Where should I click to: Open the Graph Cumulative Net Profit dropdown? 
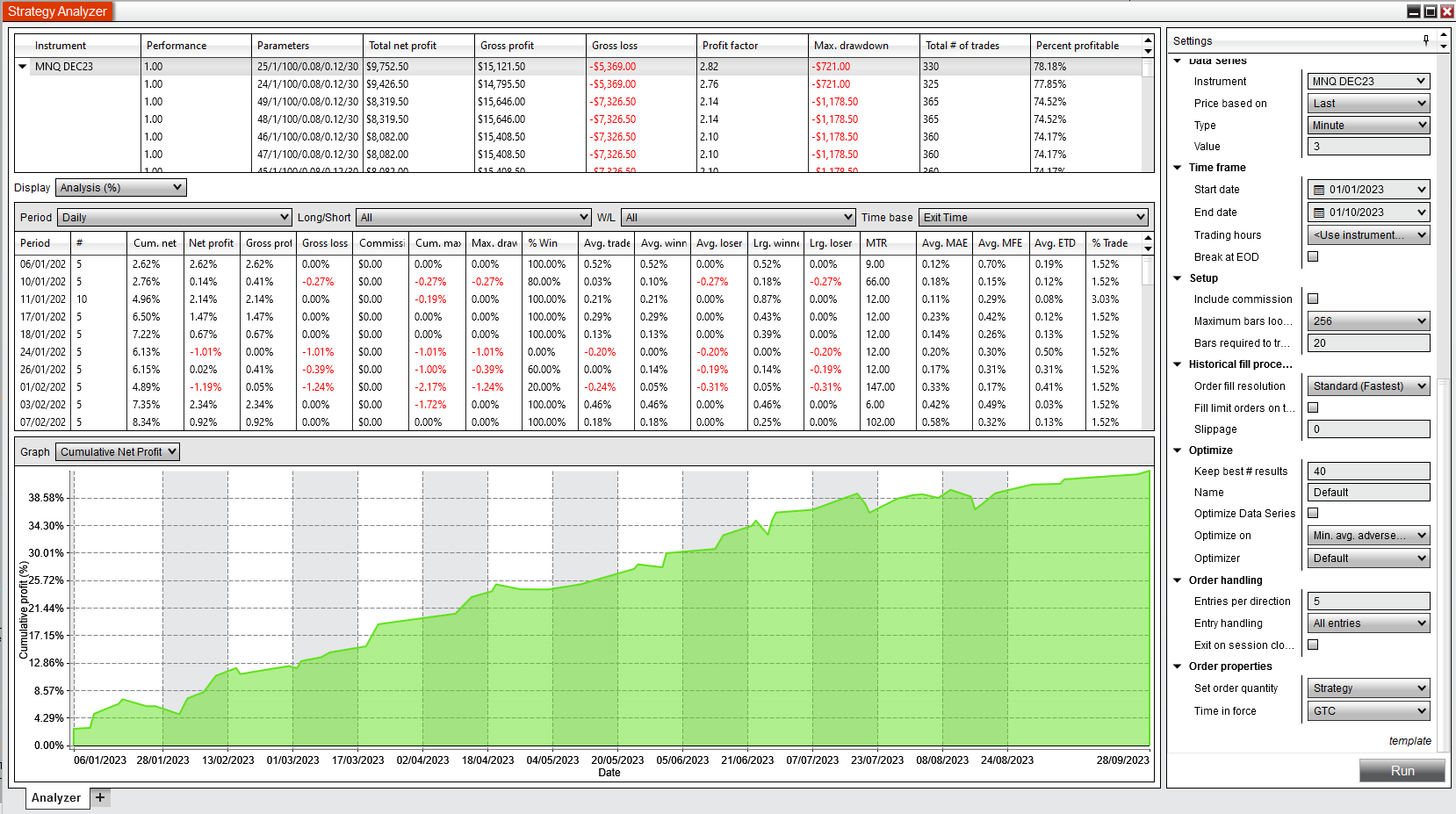pyautogui.click(x=118, y=452)
